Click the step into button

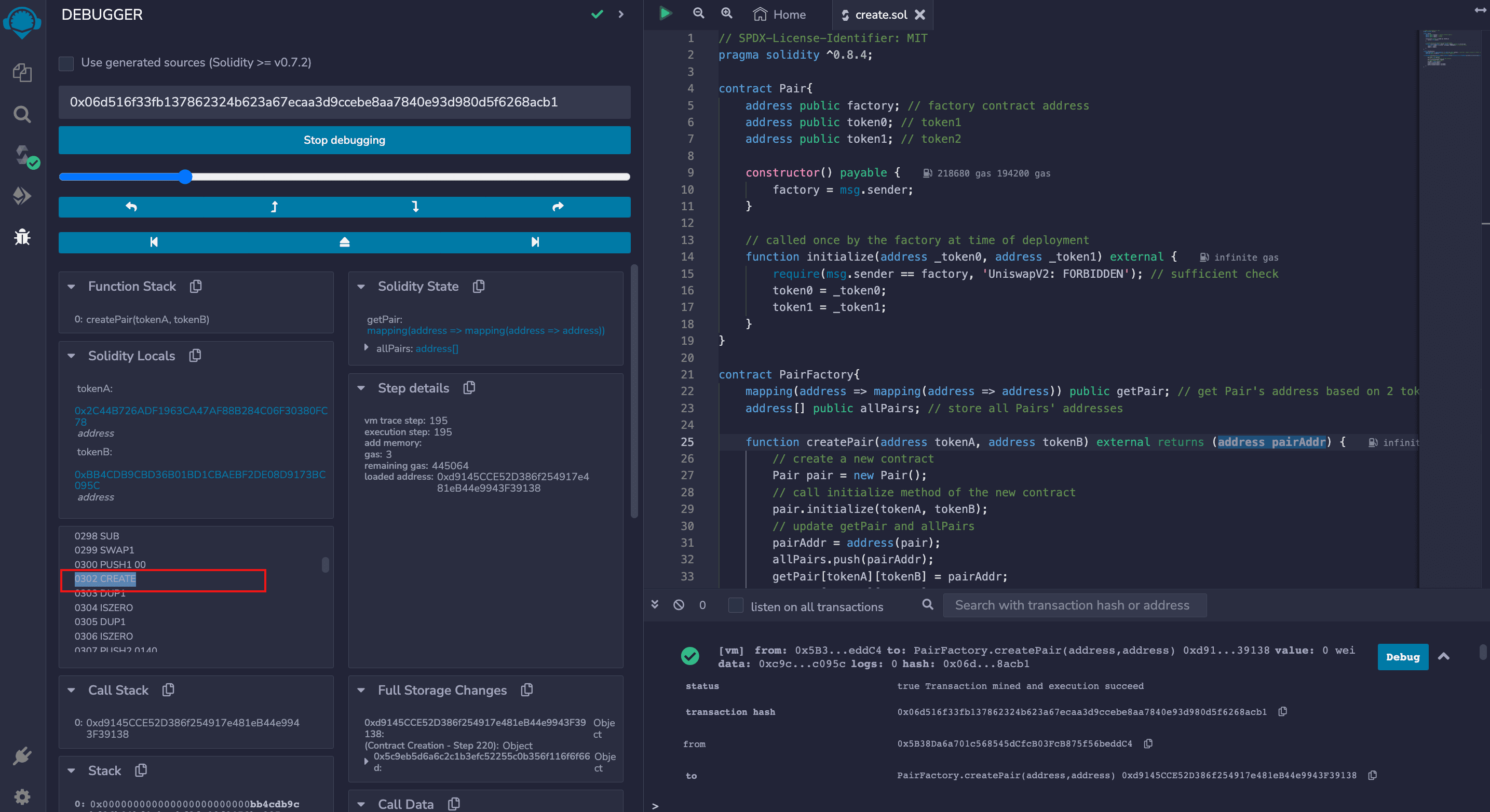[415, 207]
